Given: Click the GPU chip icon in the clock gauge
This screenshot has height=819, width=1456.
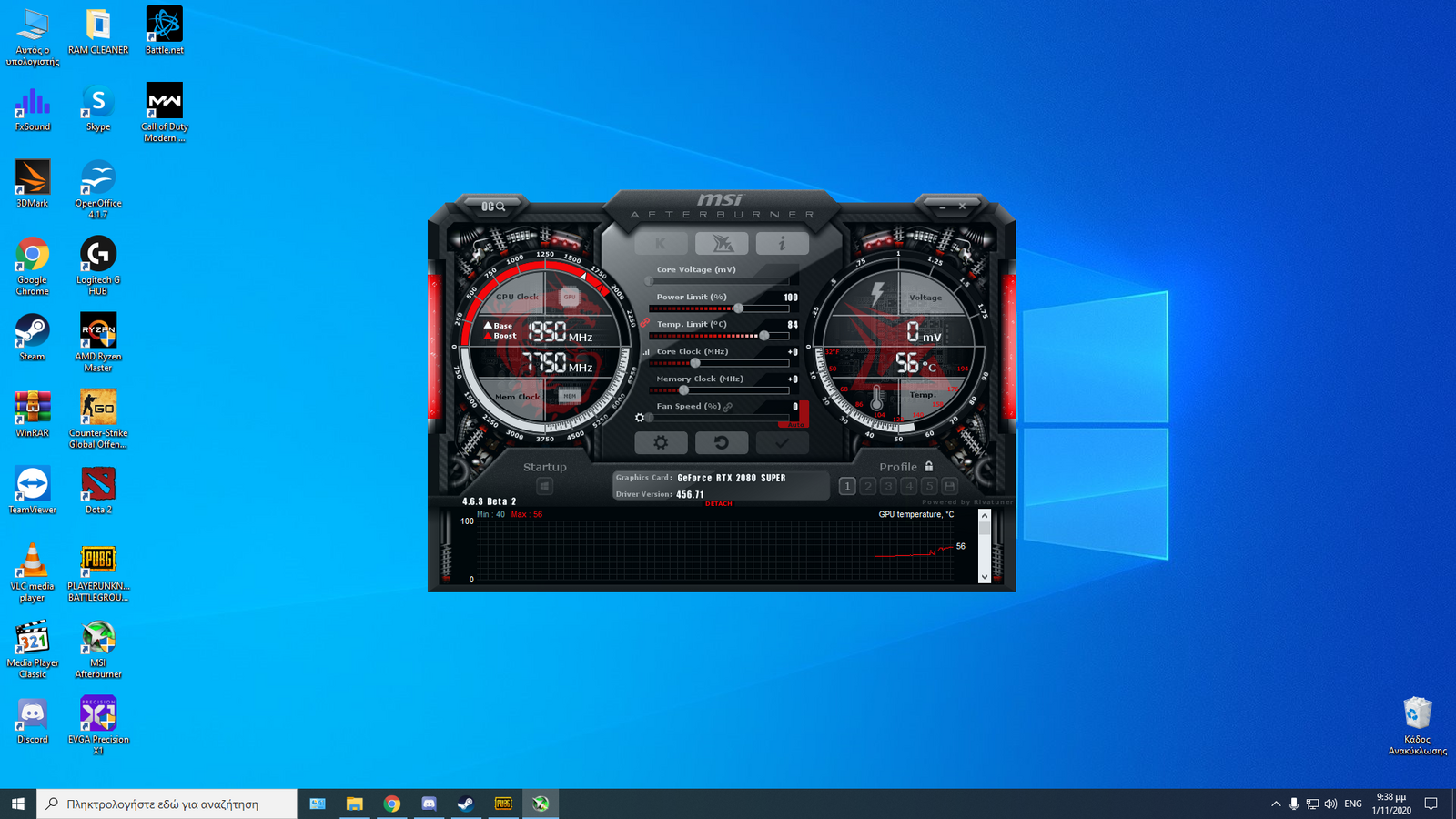Looking at the screenshot, I should tap(570, 297).
